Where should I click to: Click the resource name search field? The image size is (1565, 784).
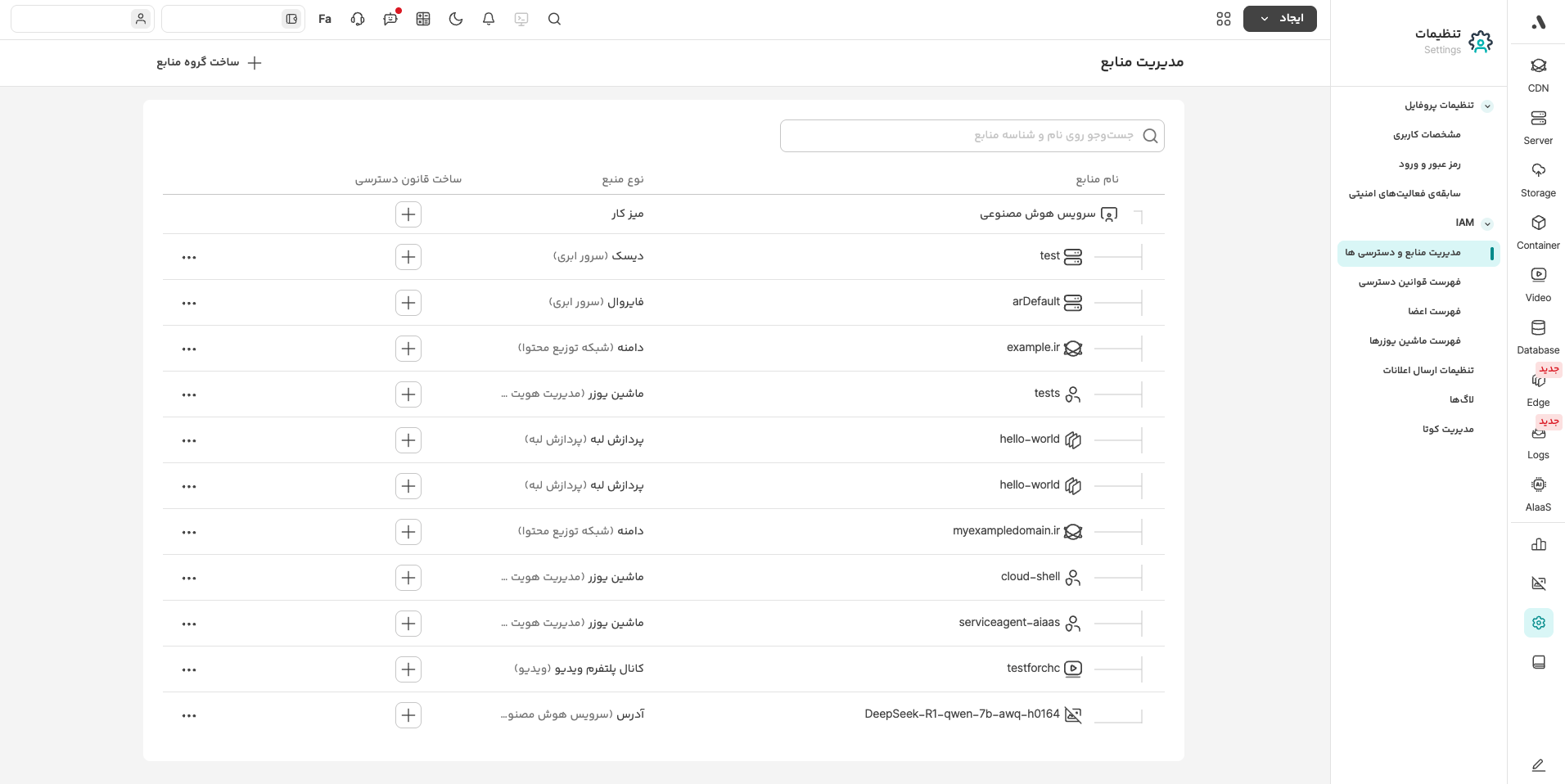966,136
